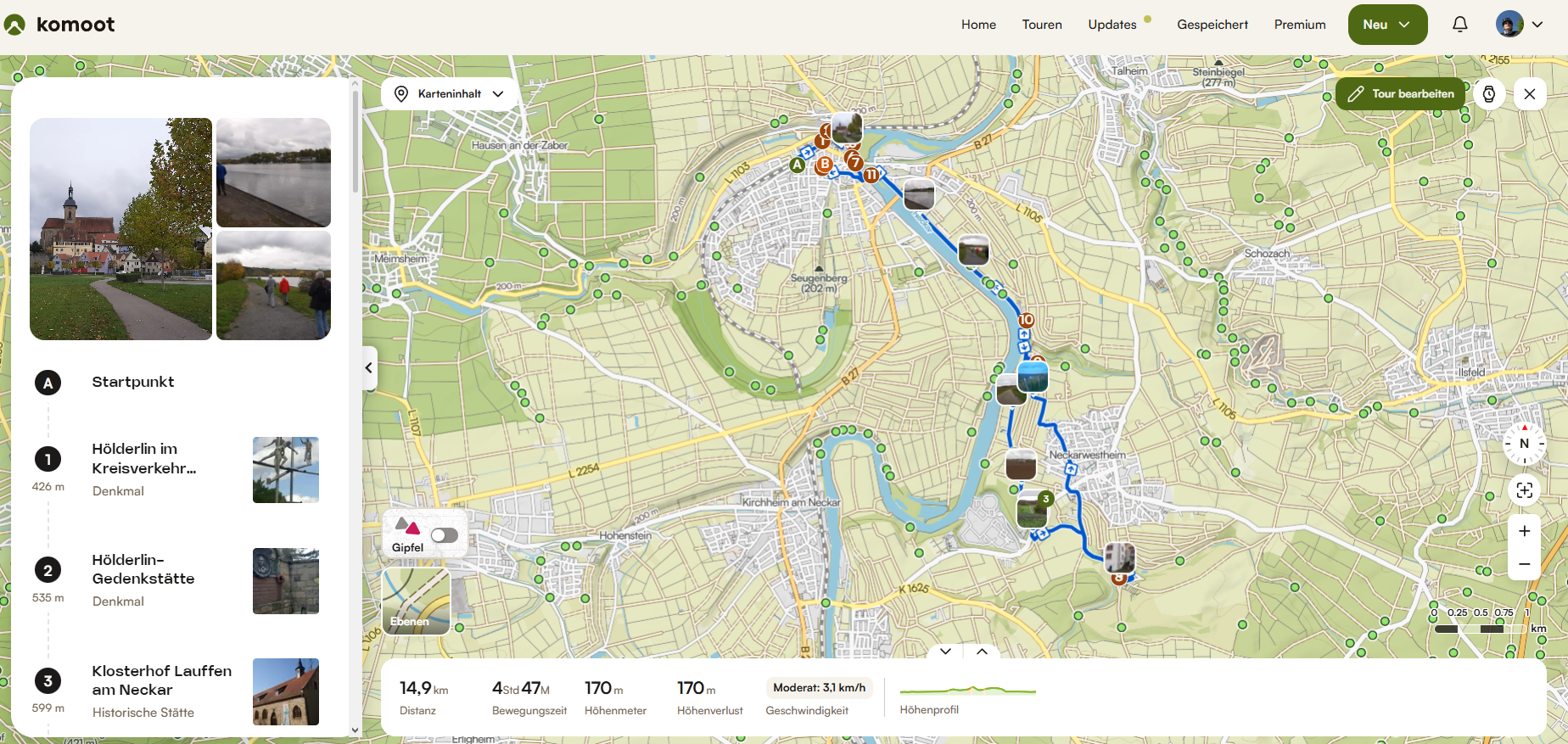Click the Höhenprofil elevation graph
1568x744 pixels.
967,691
